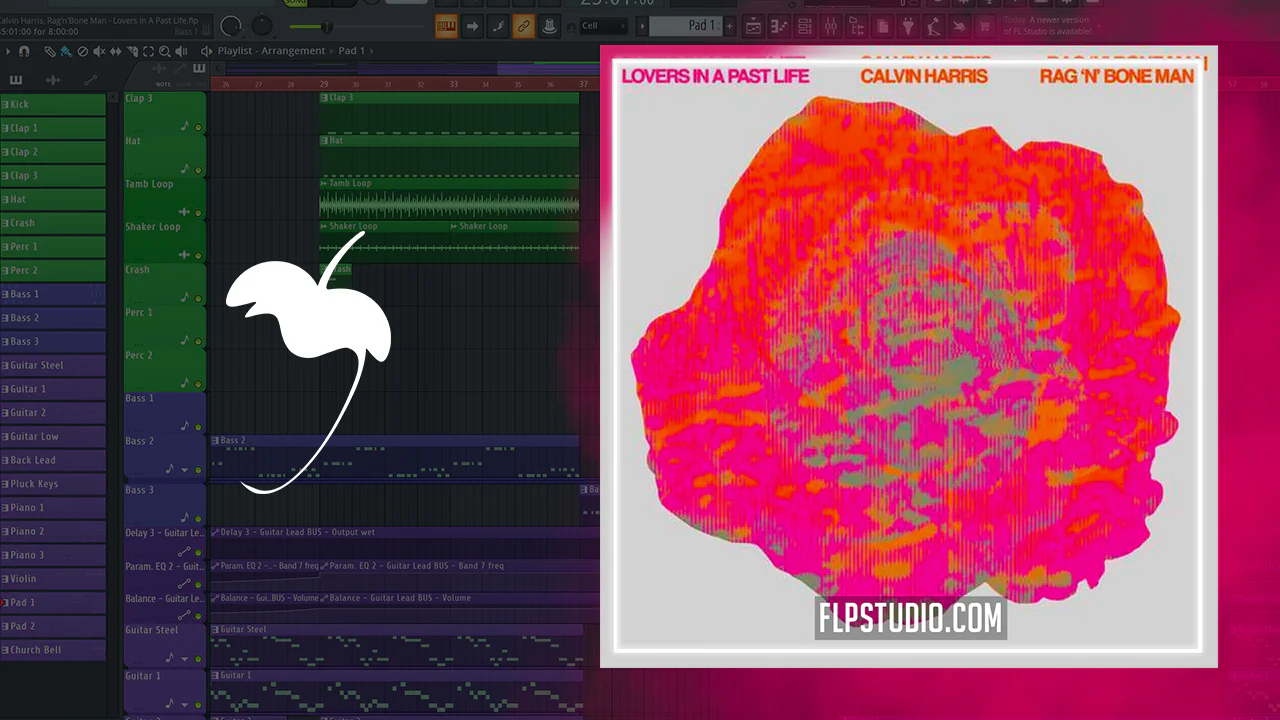This screenshot has height=720, width=1280.
Task: Open the Mixer view icon
Action: tap(831, 26)
